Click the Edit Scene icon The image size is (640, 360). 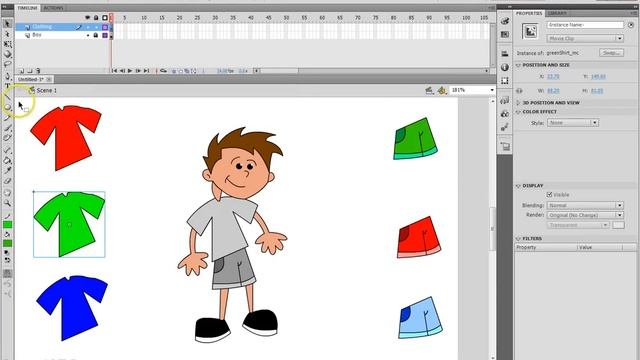pos(429,90)
